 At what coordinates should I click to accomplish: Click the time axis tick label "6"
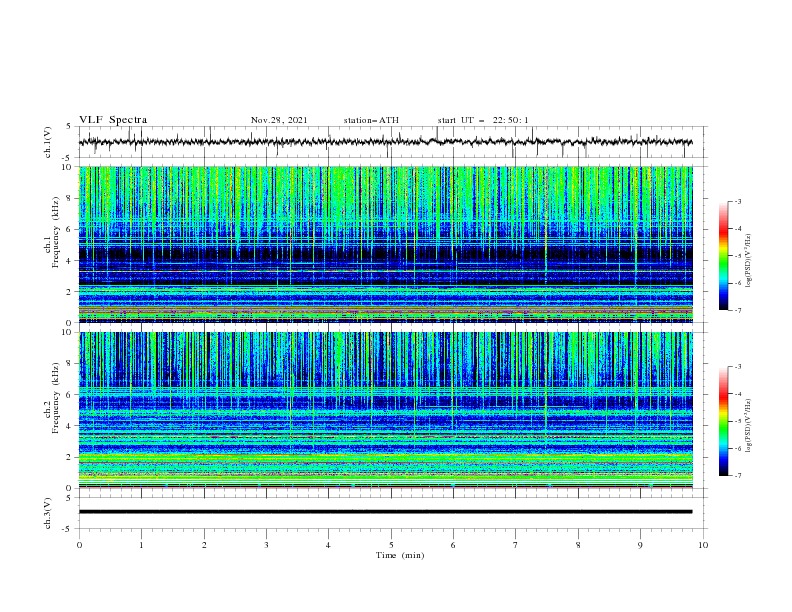click(453, 545)
